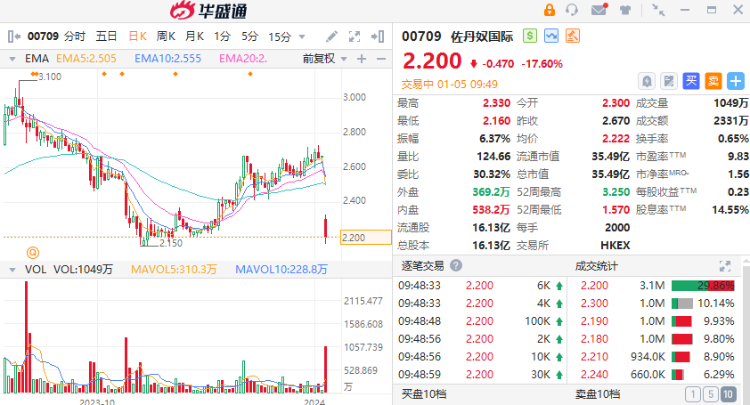Switch to 周K chart tab
The width and height of the screenshot is (750, 405).
166,36
